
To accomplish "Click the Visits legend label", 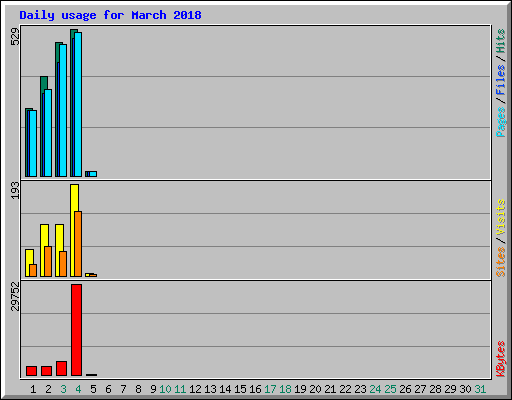I will coord(500,217).
